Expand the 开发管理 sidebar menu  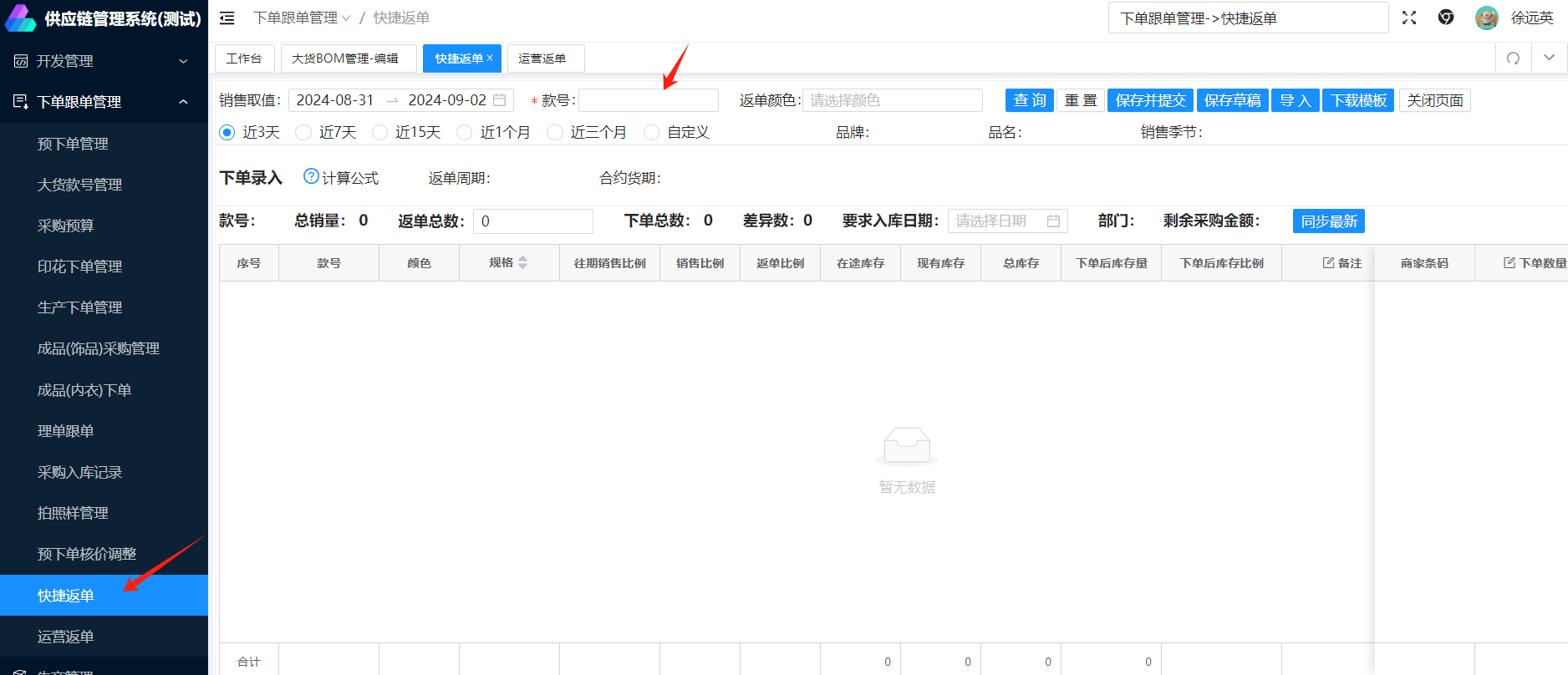[x=104, y=61]
